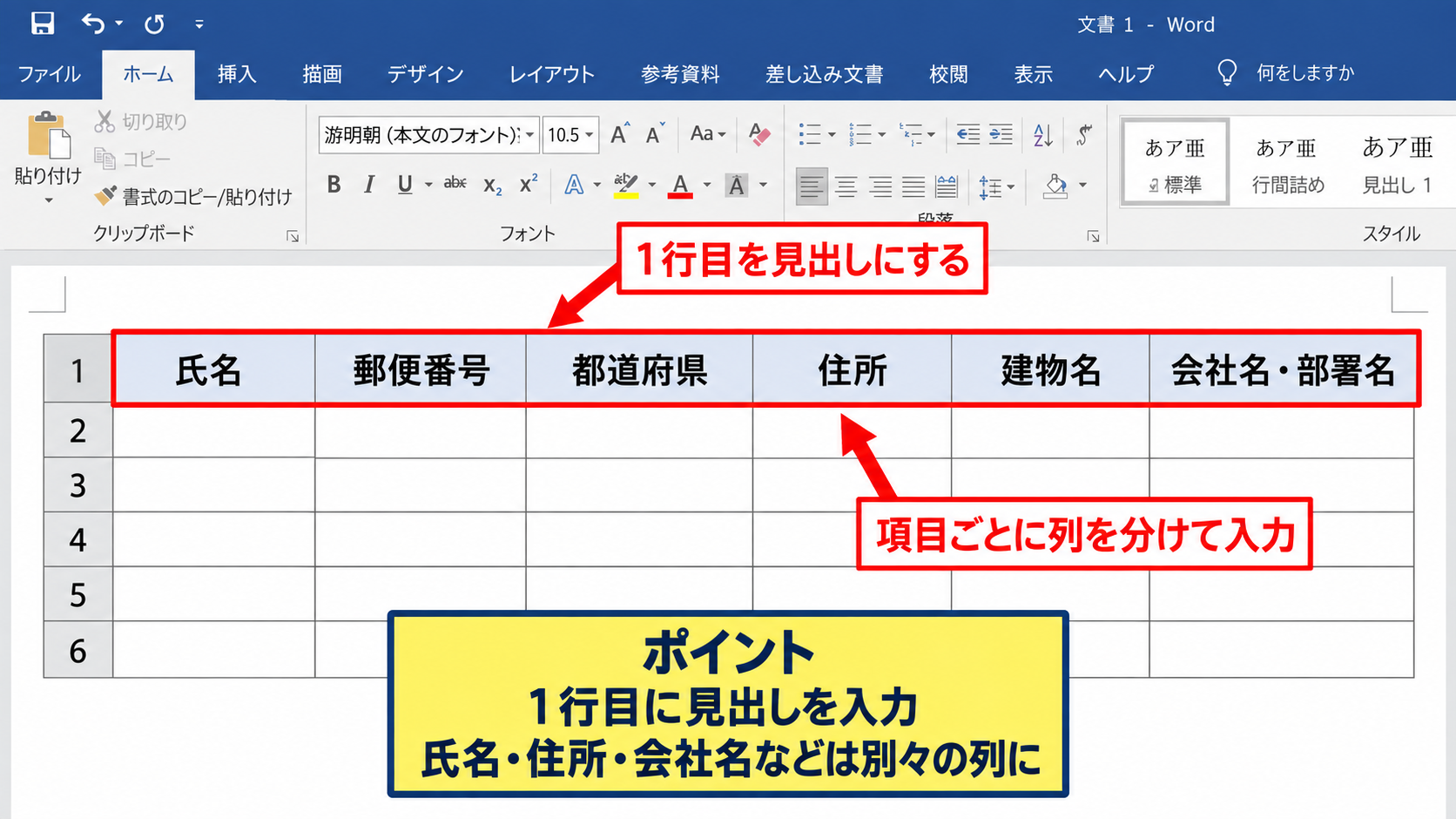Open the text effects A dropdown arrow
This screenshot has width=1456, height=819.
597,185
